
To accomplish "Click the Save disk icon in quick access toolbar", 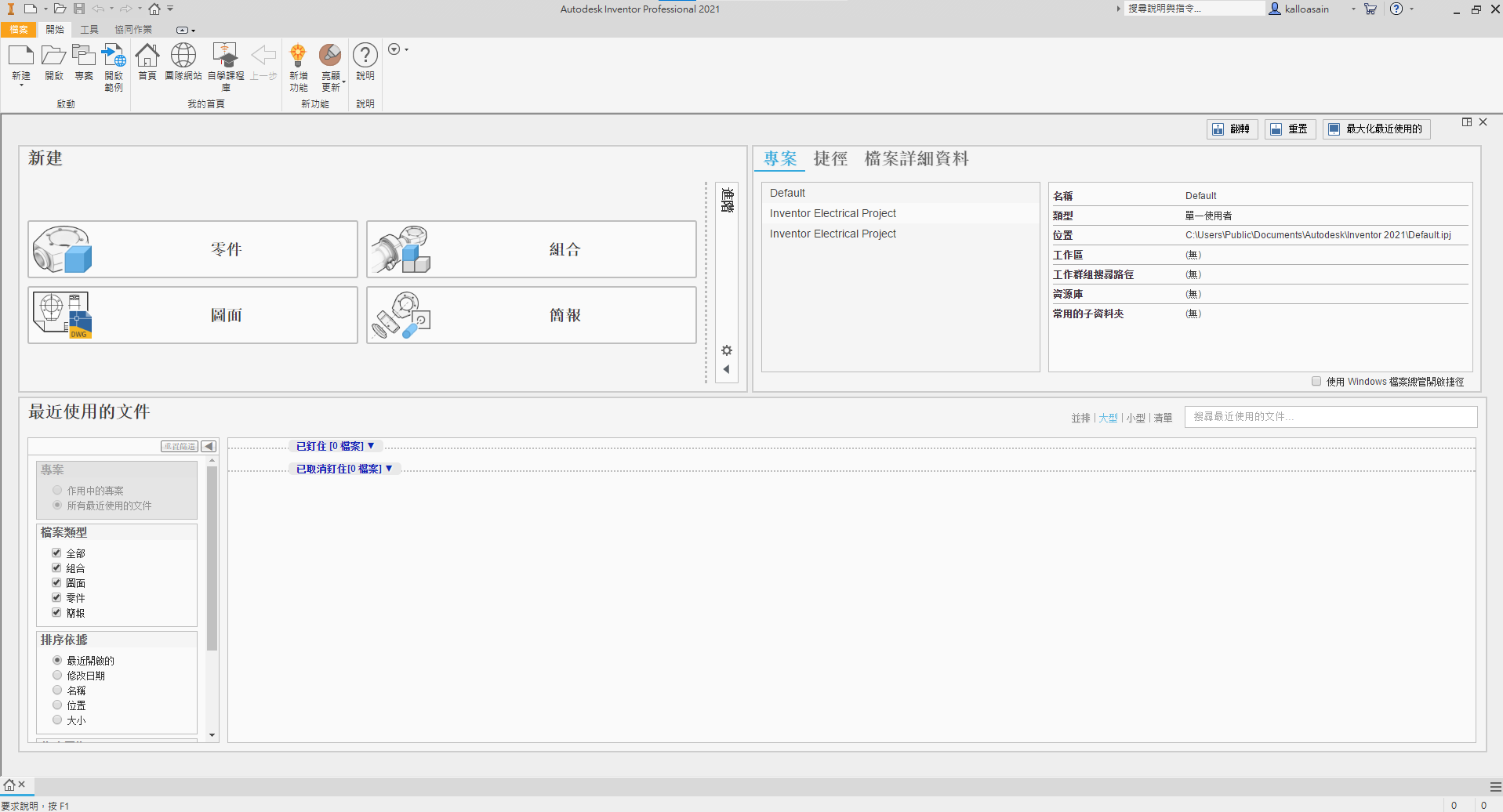I will click(x=79, y=9).
